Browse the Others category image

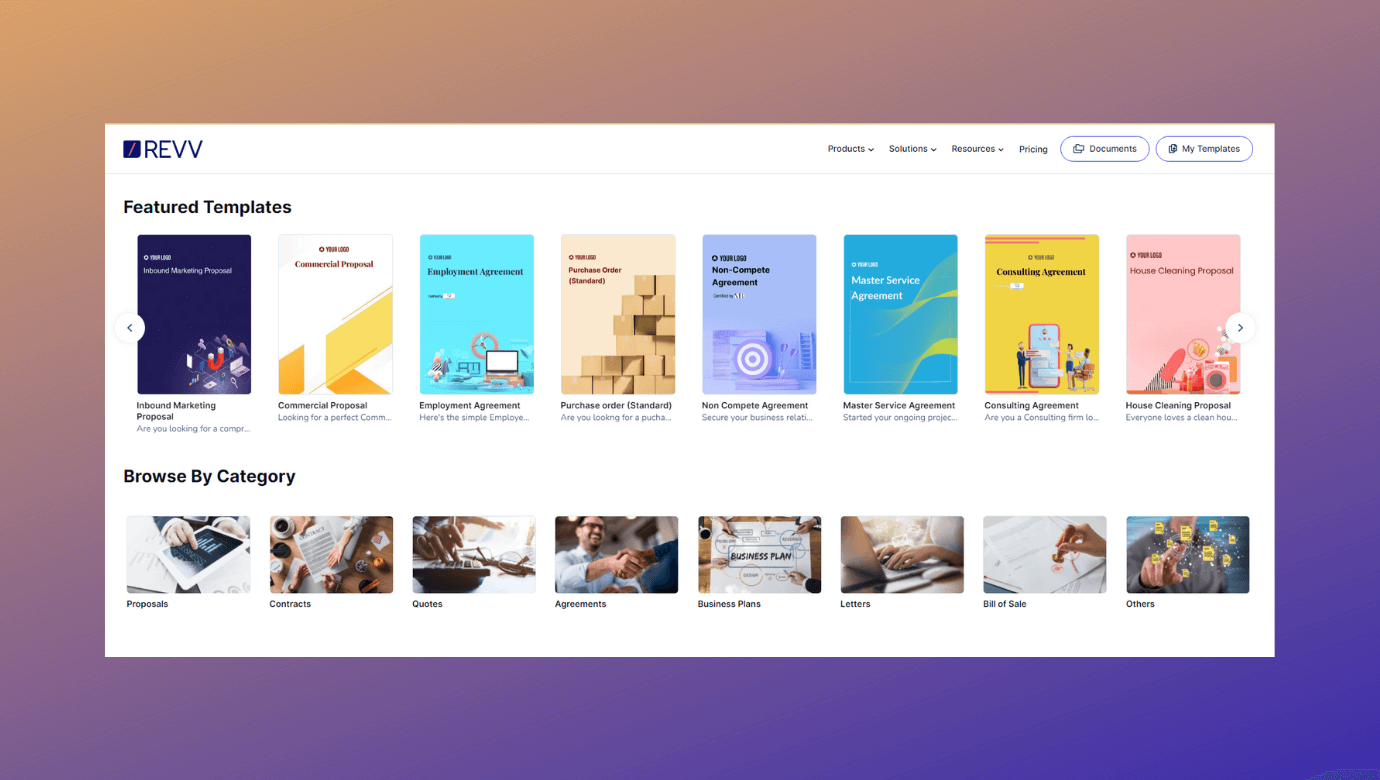click(1188, 555)
